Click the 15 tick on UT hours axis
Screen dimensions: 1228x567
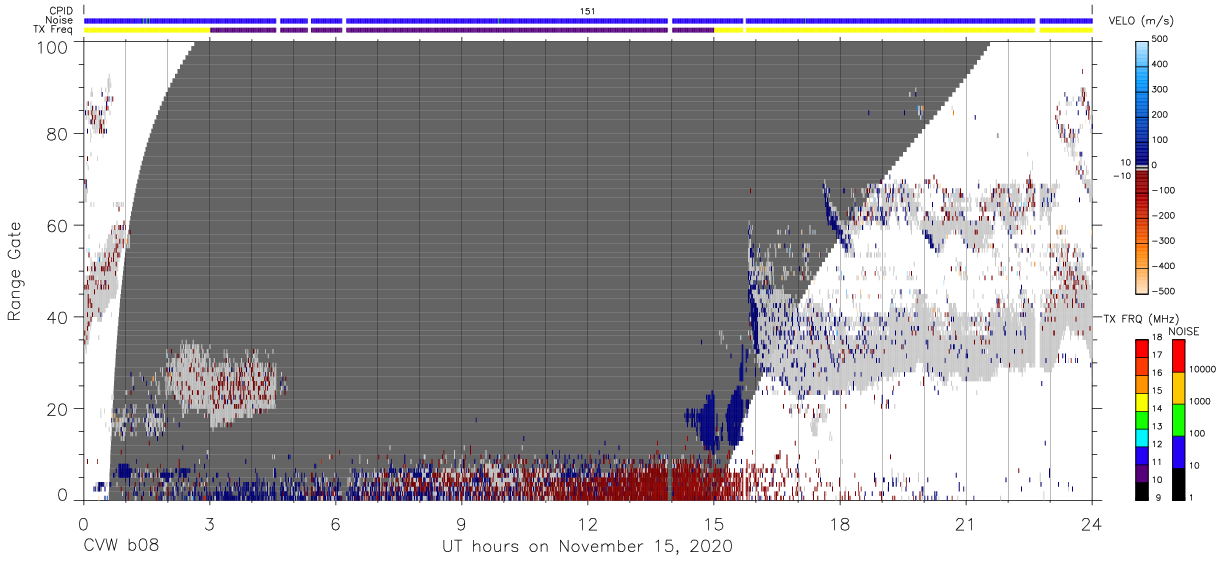[713, 522]
